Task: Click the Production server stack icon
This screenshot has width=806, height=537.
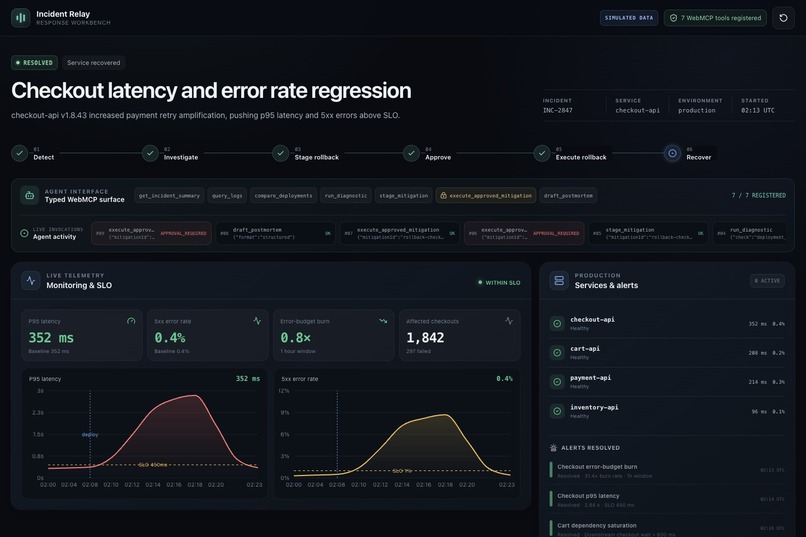Action: coord(559,281)
